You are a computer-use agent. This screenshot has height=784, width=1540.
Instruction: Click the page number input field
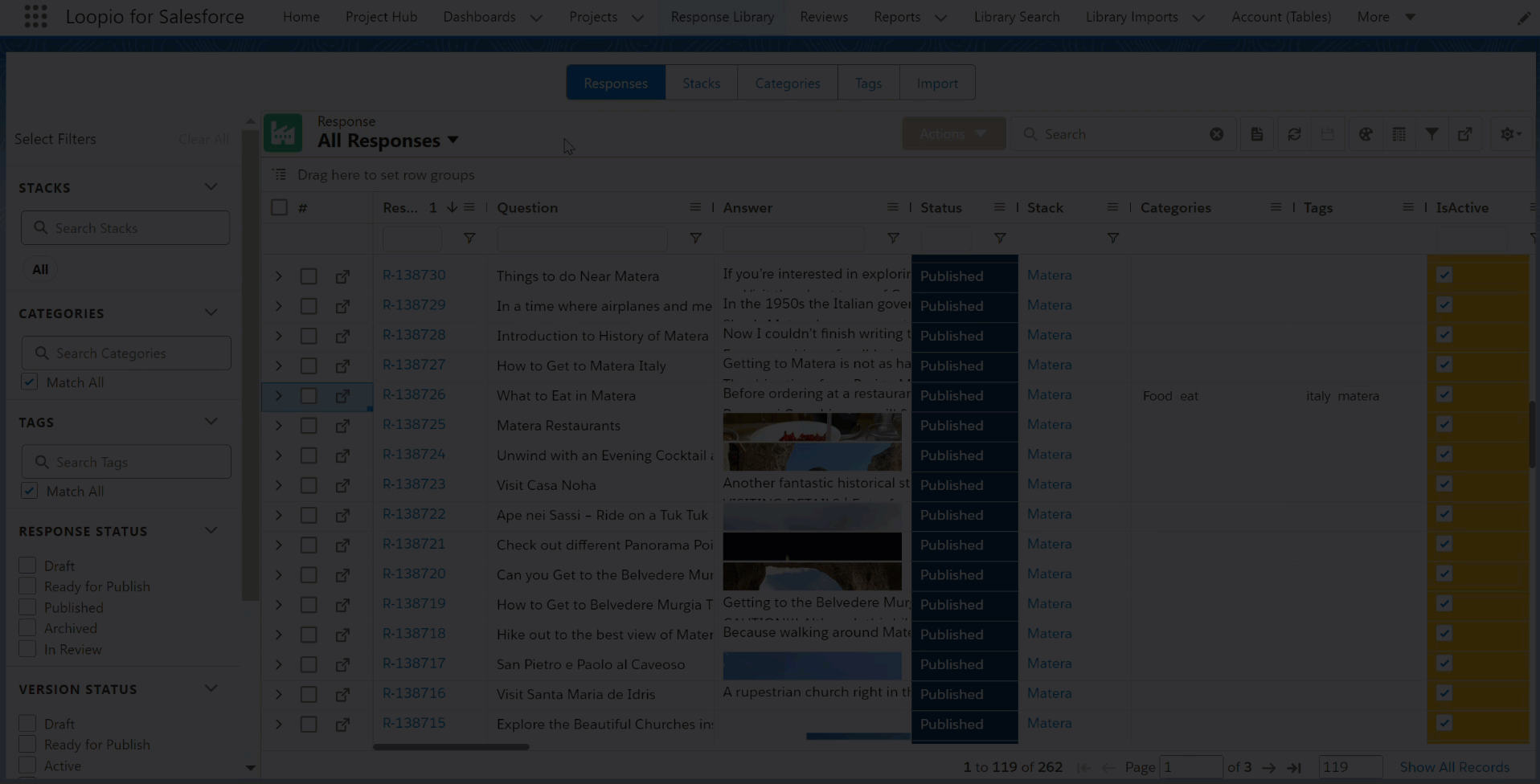[x=1190, y=767]
